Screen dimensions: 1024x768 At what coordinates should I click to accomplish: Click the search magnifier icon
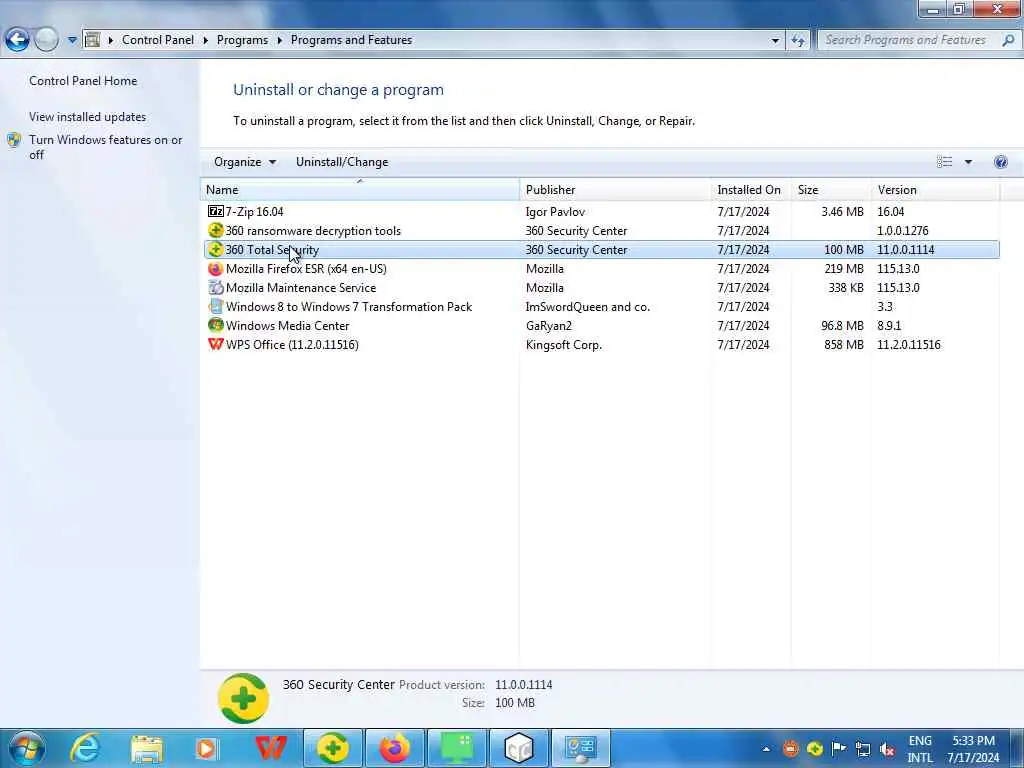tap(1008, 40)
